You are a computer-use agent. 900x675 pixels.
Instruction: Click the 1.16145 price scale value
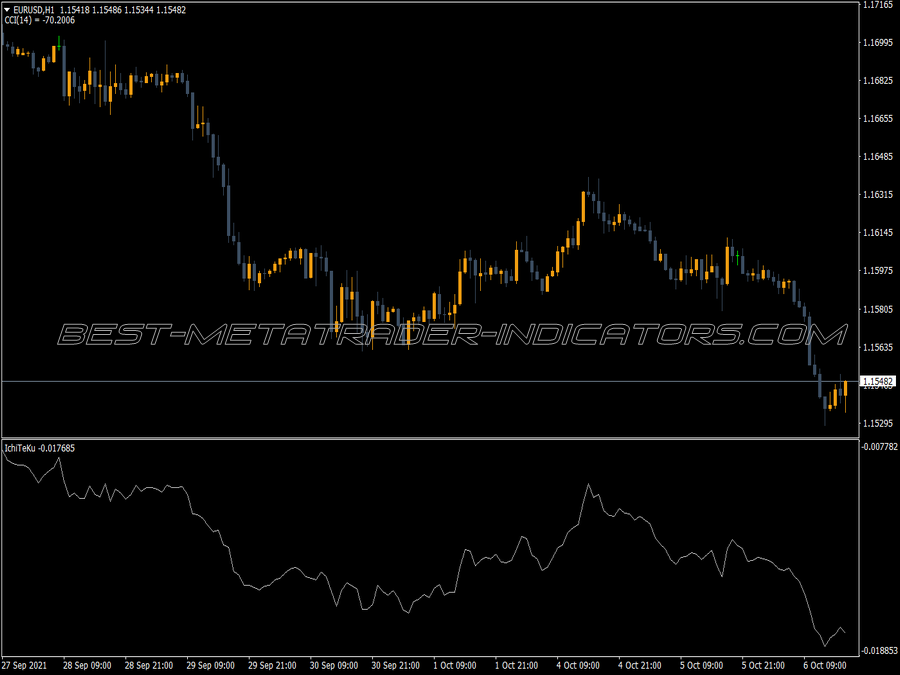pos(878,232)
